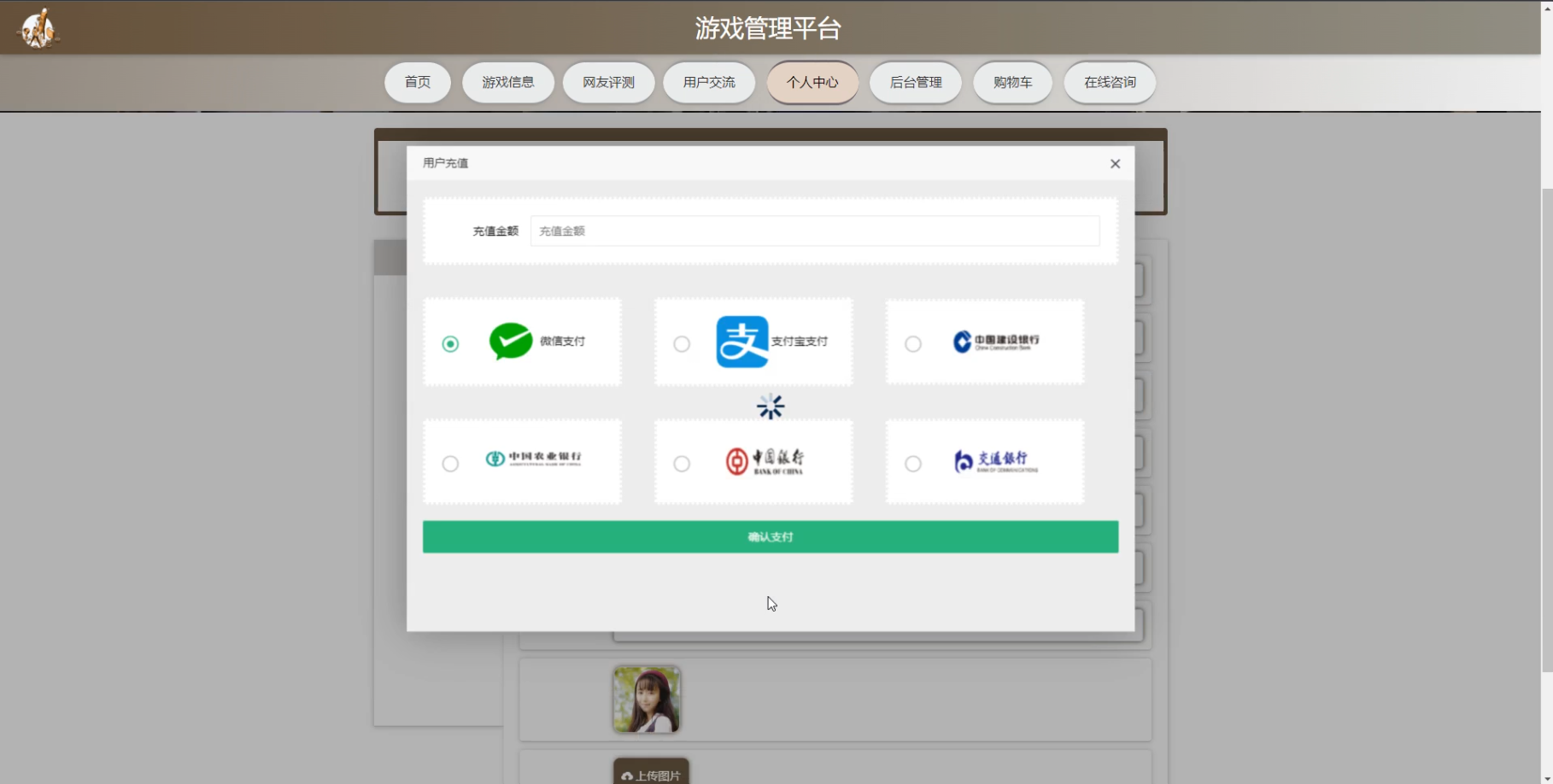Click the Agricultural Bank of China logo

(534, 459)
